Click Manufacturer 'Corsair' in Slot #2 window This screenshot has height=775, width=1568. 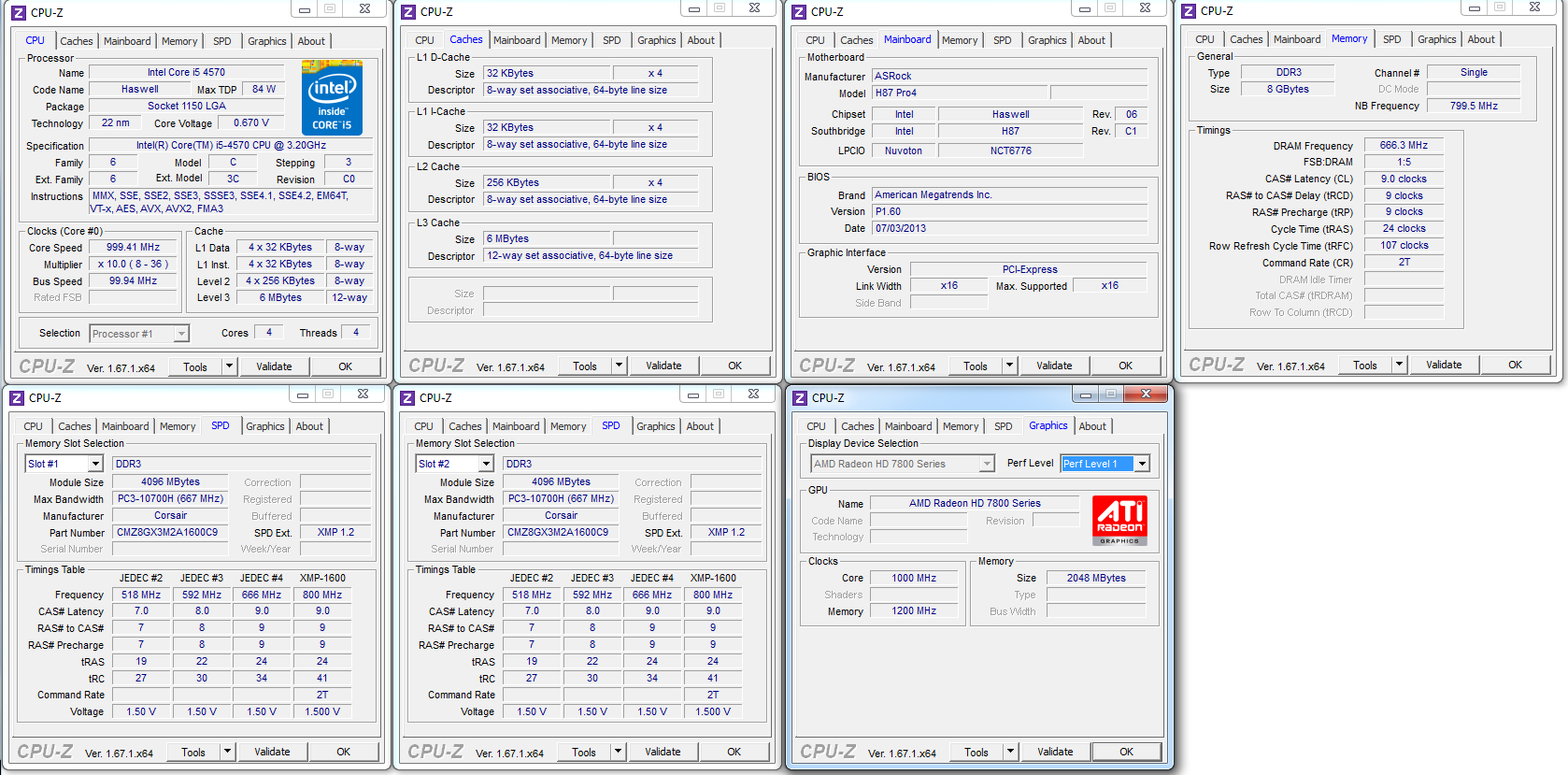pos(562,516)
